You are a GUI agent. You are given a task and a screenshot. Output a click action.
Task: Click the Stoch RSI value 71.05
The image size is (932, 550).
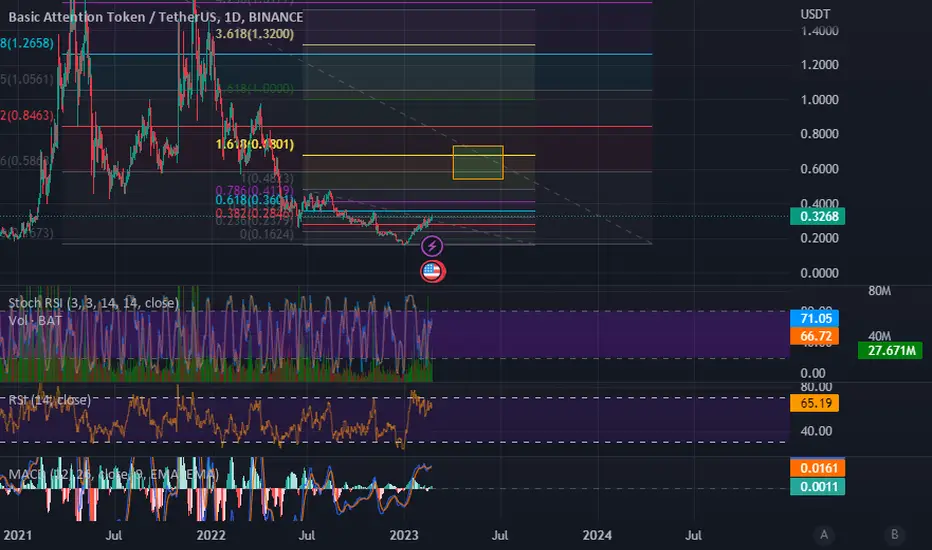[814, 318]
